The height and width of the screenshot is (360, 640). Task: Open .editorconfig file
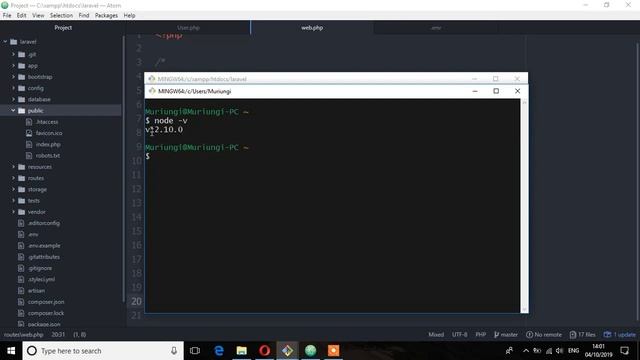click(43, 223)
